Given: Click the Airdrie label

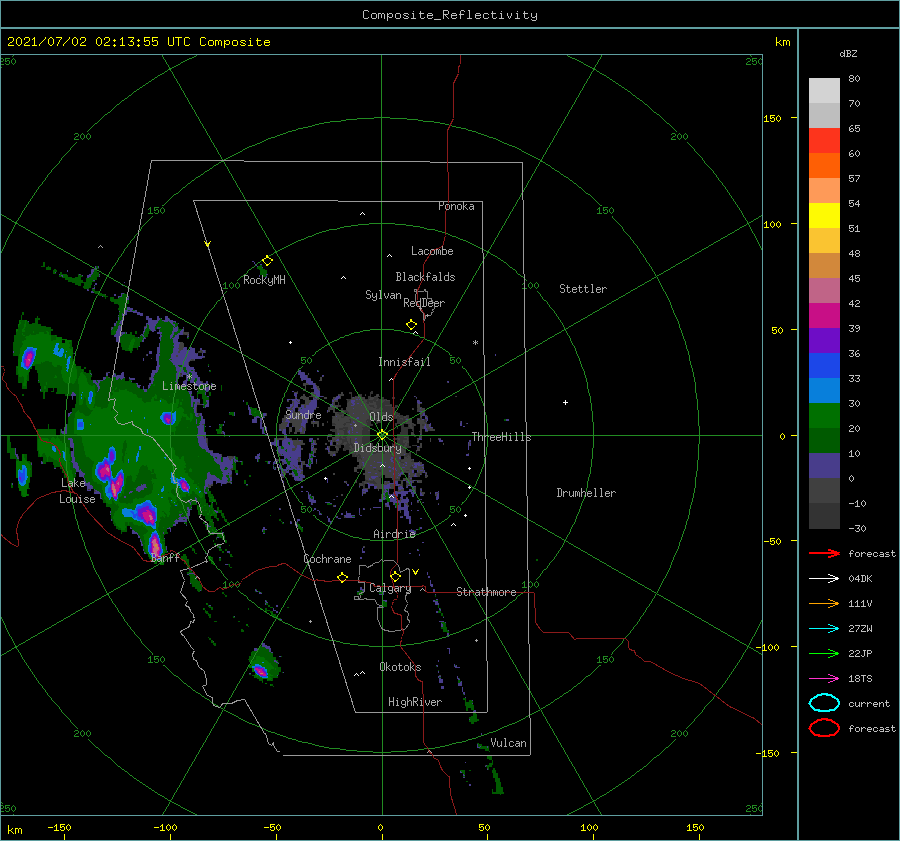Looking at the screenshot, I should 394,534.
